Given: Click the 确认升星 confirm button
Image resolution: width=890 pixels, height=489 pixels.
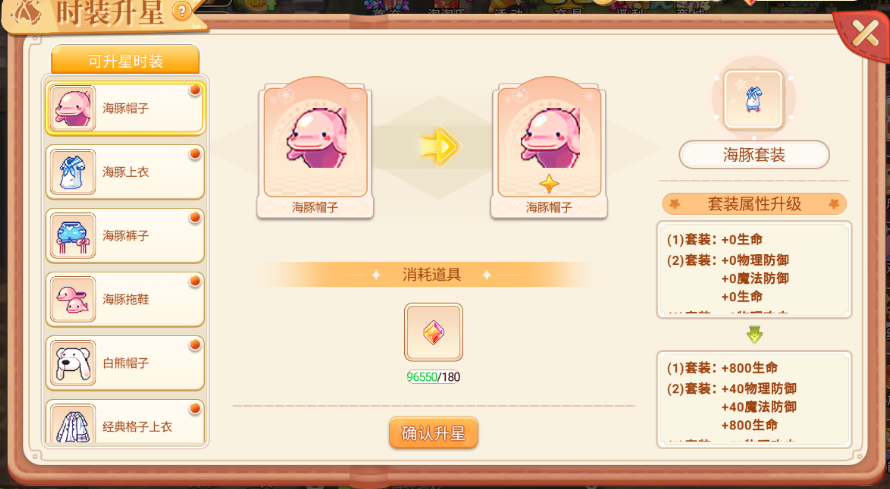Looking at the screenshot, I should 433,433.
